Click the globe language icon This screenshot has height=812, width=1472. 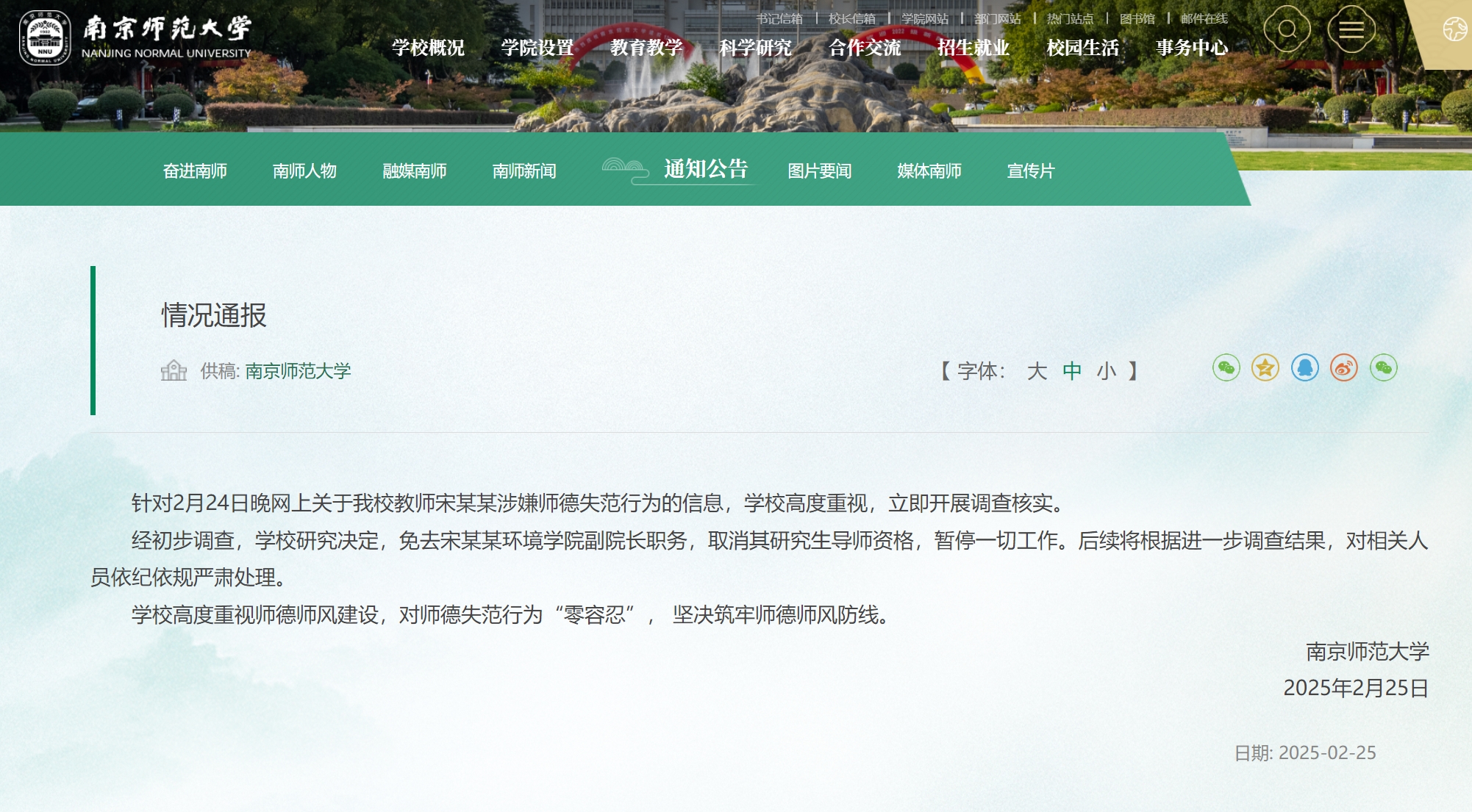1454,29
